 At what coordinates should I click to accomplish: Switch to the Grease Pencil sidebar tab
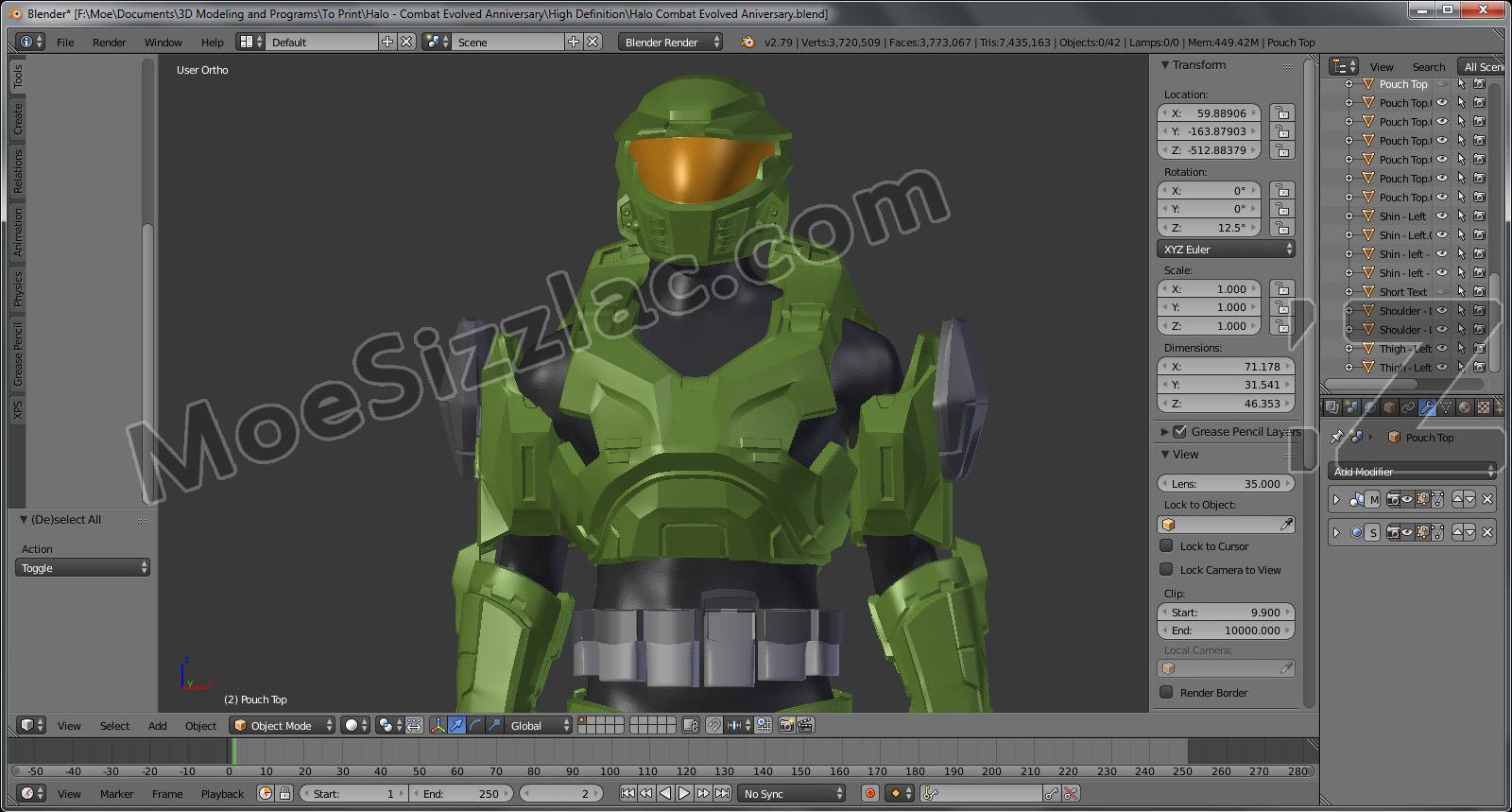pos(18,354)
